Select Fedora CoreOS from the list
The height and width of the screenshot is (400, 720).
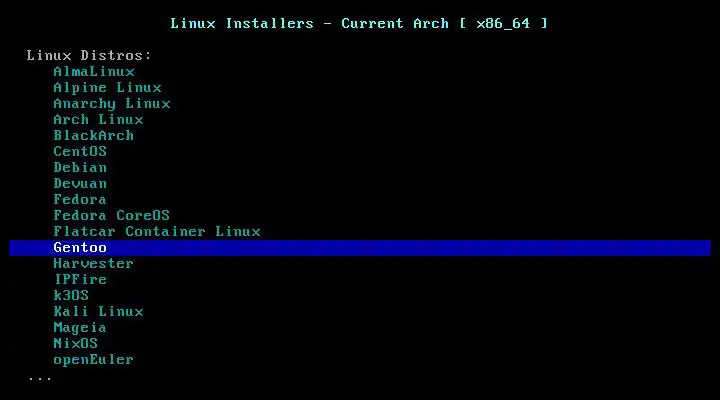112,215
